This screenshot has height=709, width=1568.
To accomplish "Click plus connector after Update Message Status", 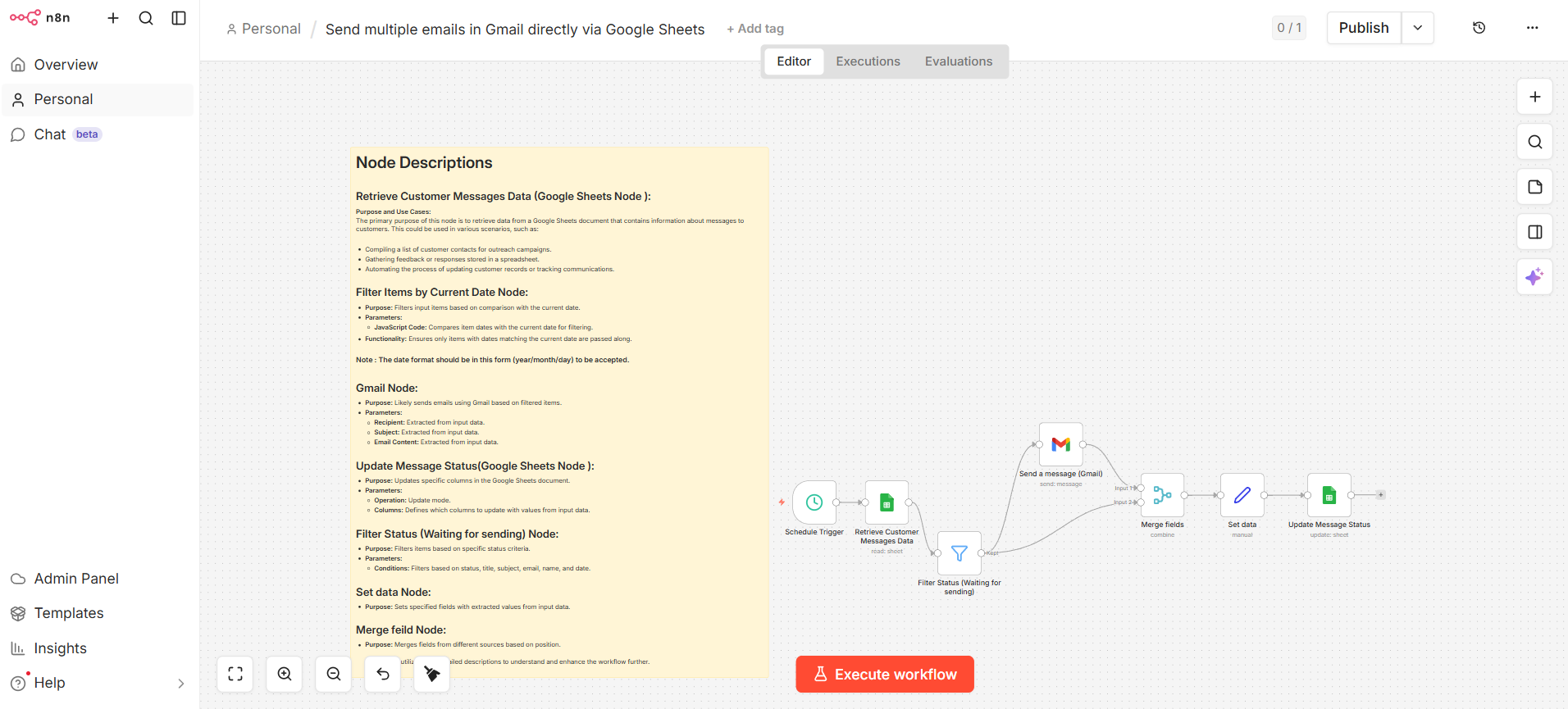I will pyautogui.click(x=1381, y=495).
